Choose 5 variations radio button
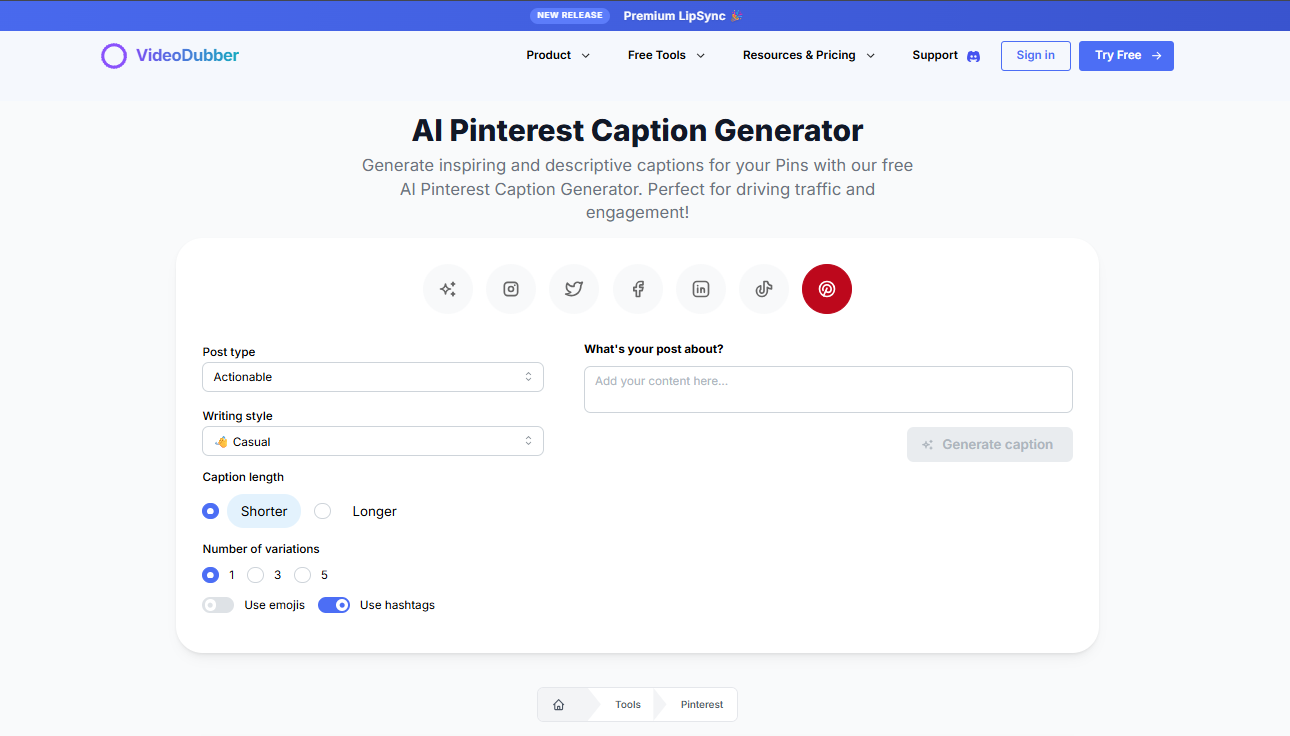Screen dimensions: 1290x736 click(302, 575)
